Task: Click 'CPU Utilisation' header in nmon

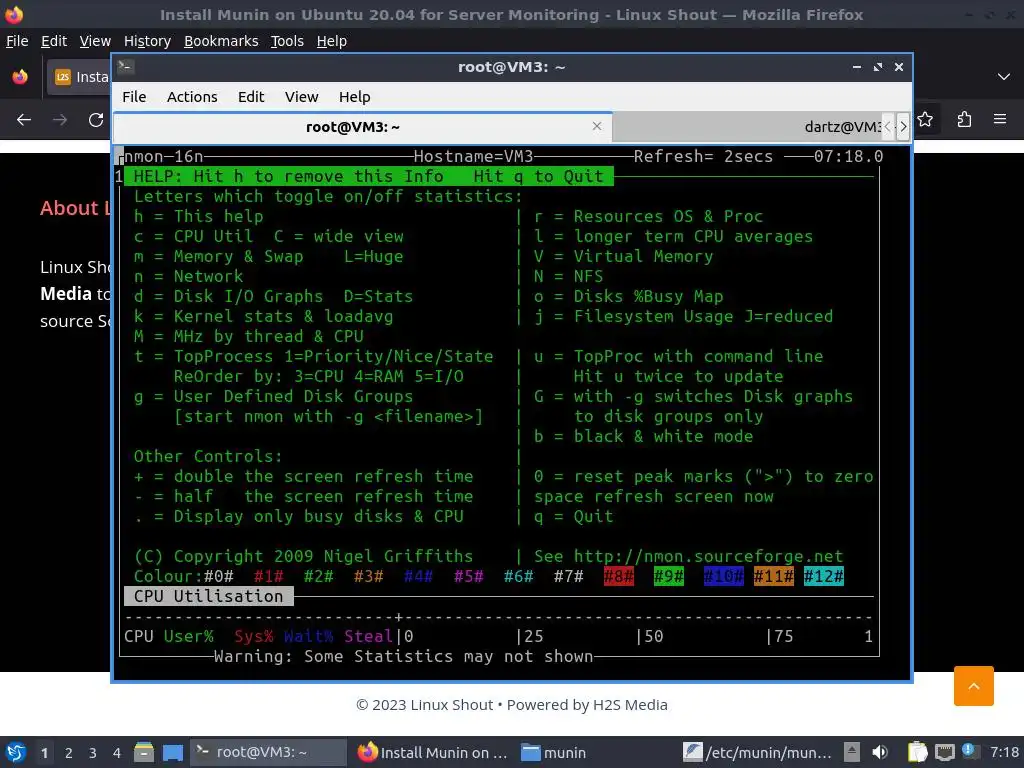Action: [208, 596]
